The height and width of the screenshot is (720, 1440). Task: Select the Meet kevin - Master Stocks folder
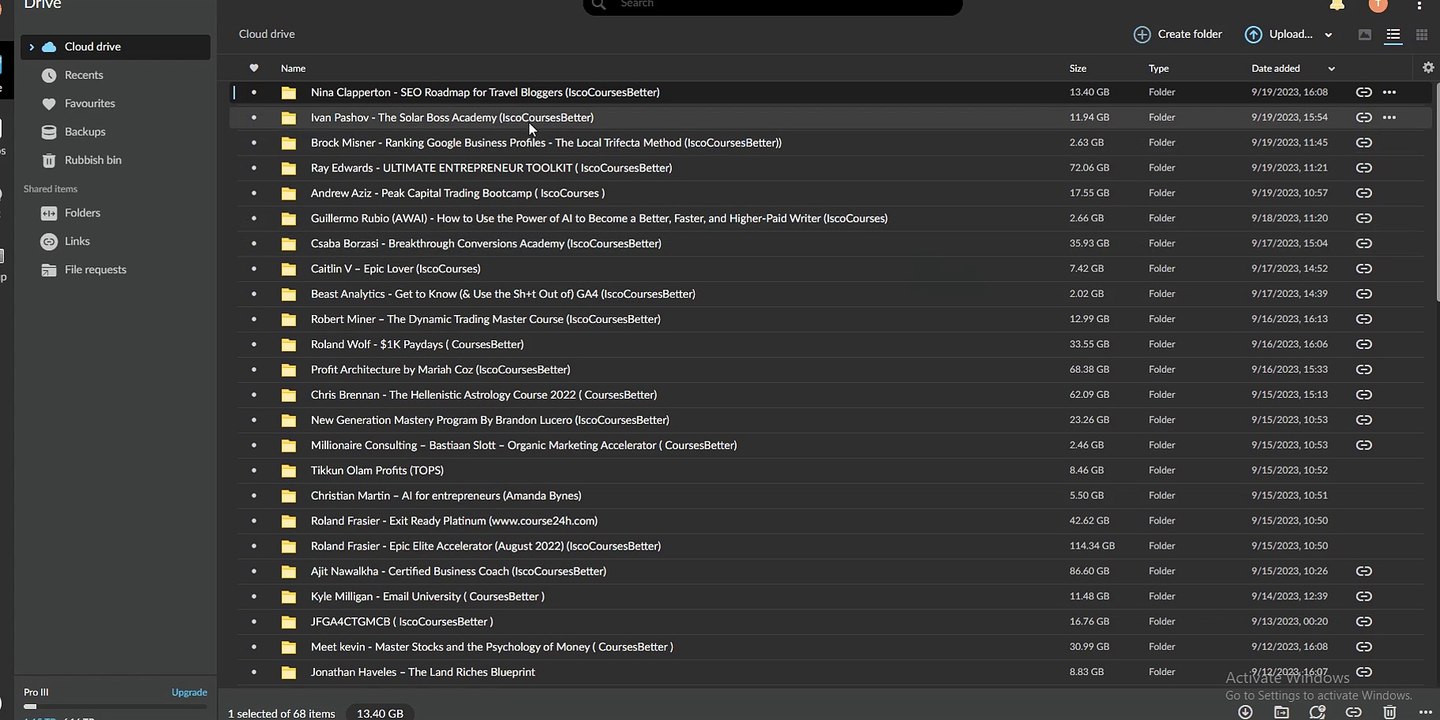[492, 647]
